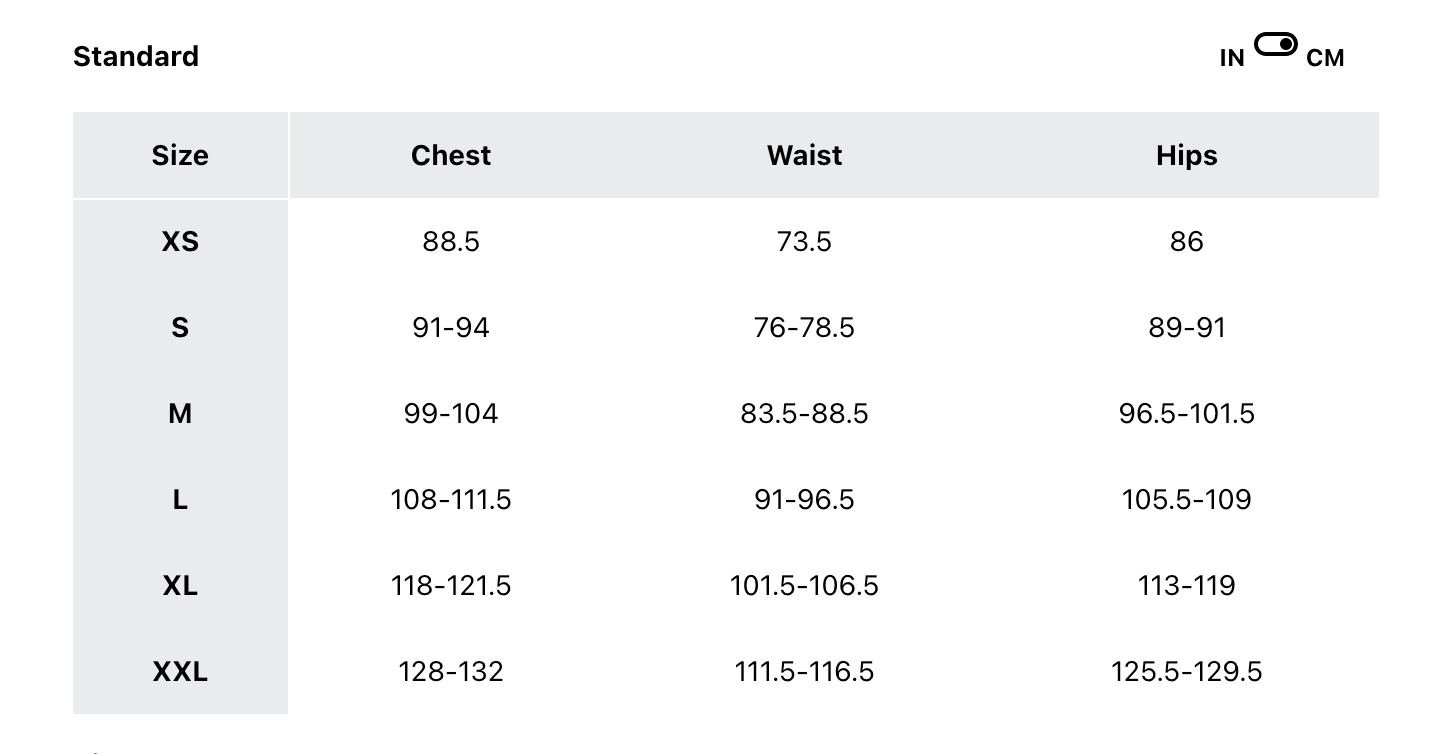Choose the XXL size row label
1454x754 pixels.
(180, 671)
